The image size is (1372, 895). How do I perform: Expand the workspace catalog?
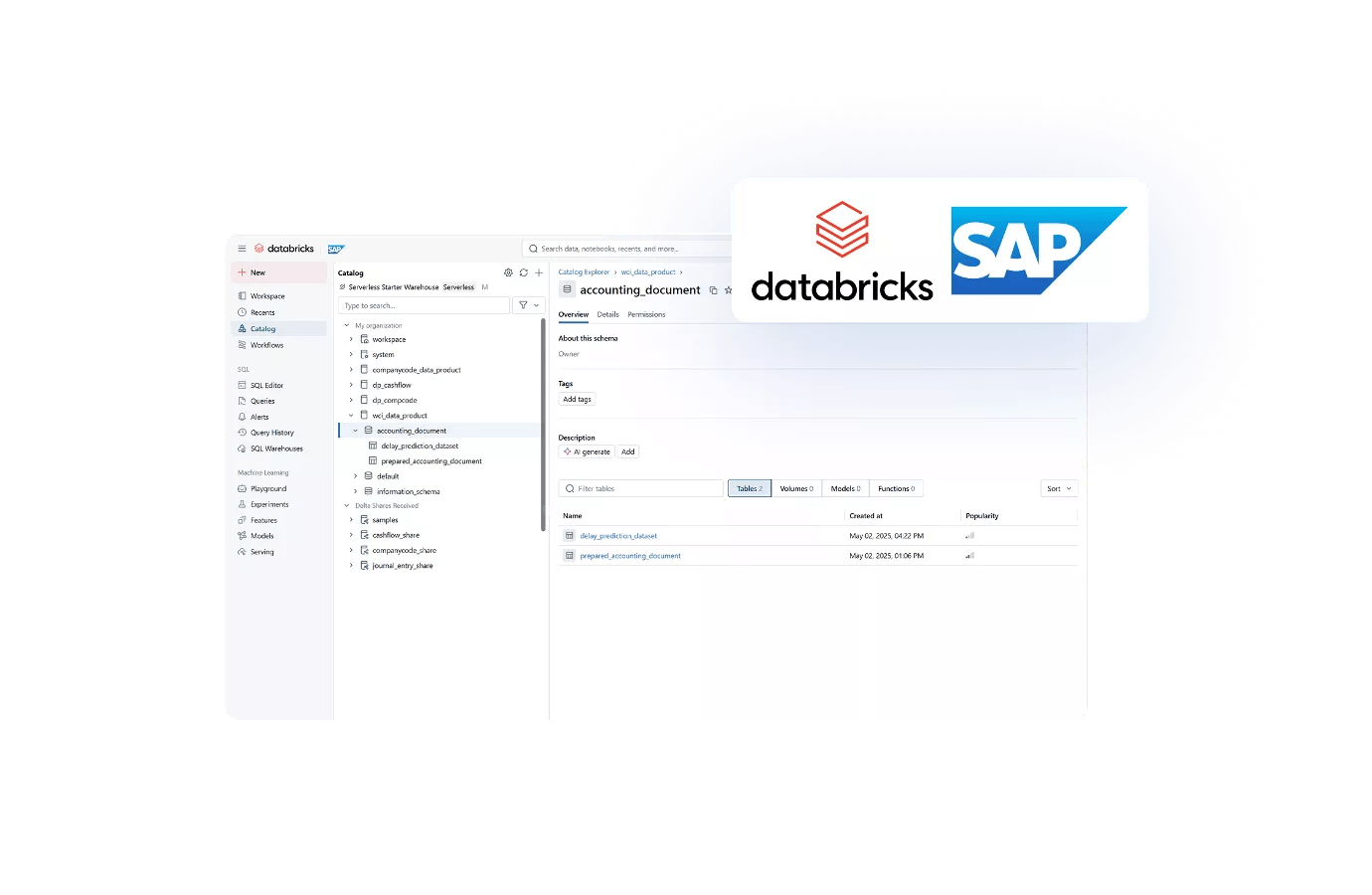pos(351,339)
